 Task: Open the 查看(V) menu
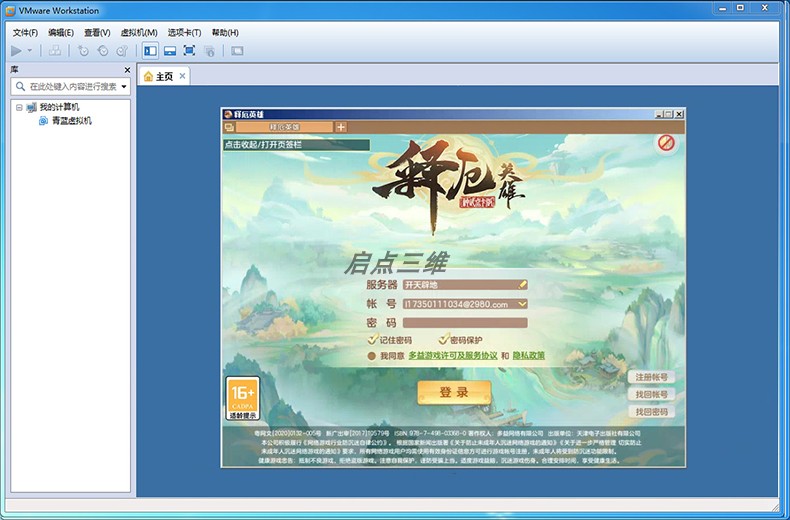pos(97,33)
